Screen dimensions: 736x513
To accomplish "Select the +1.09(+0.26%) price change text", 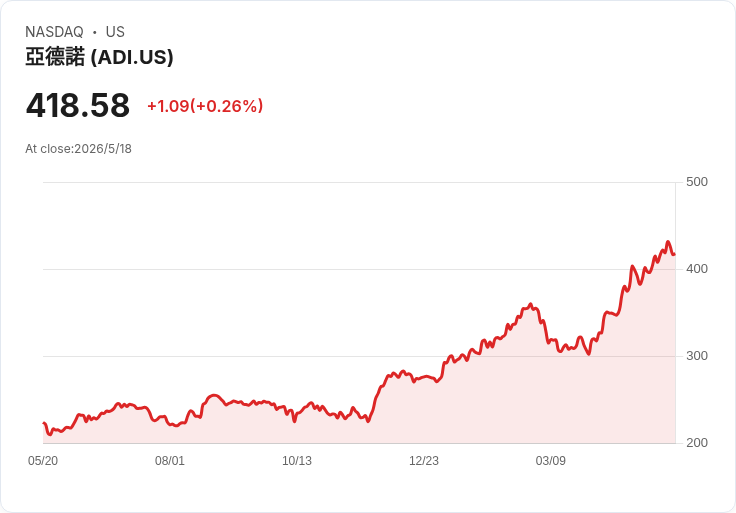I will pyautogui.click(x=205, y=106).
